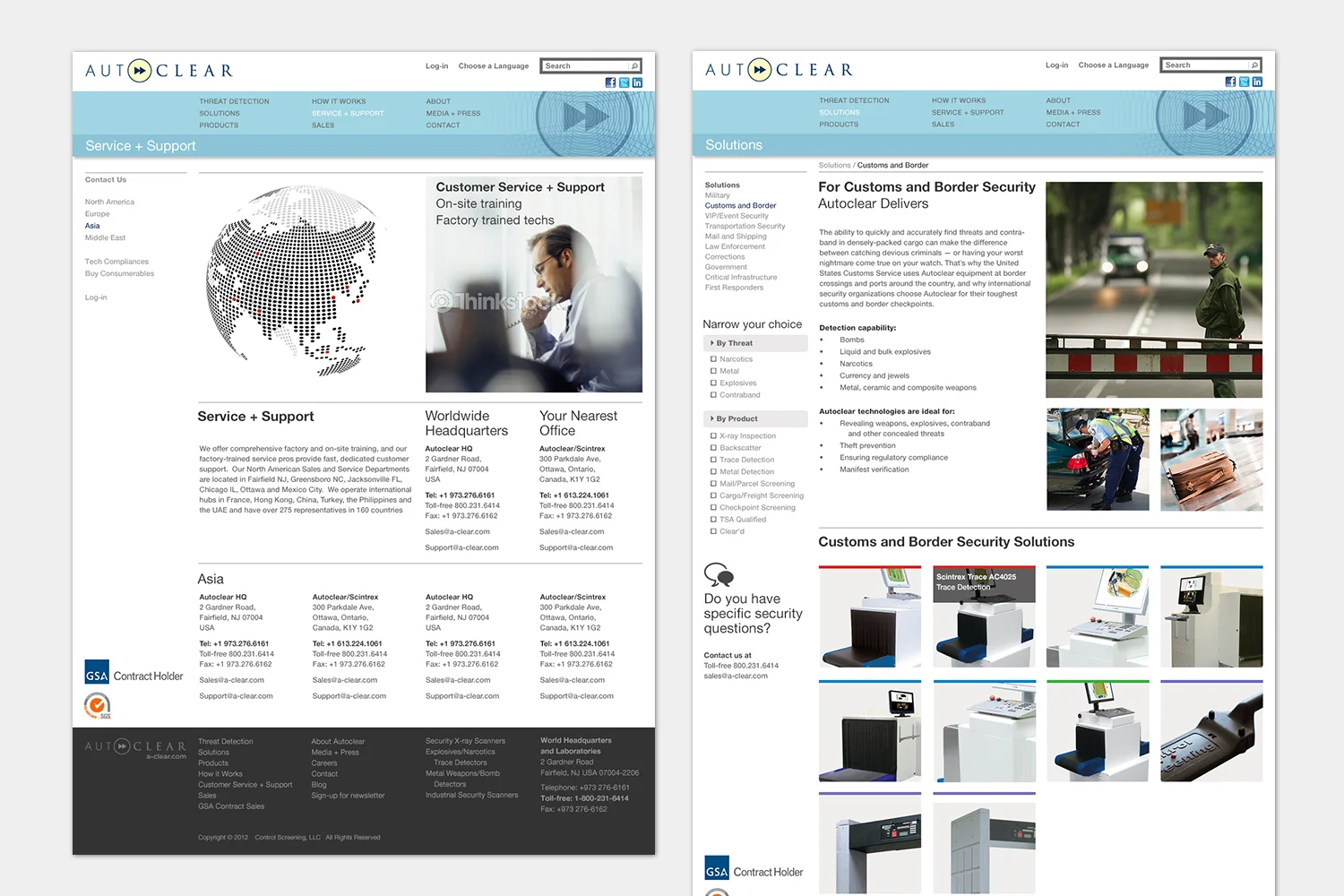Screen dimensions: 1344x896
Task: Open walk-through metal detector product thumbnail
Action: (869, 843)
